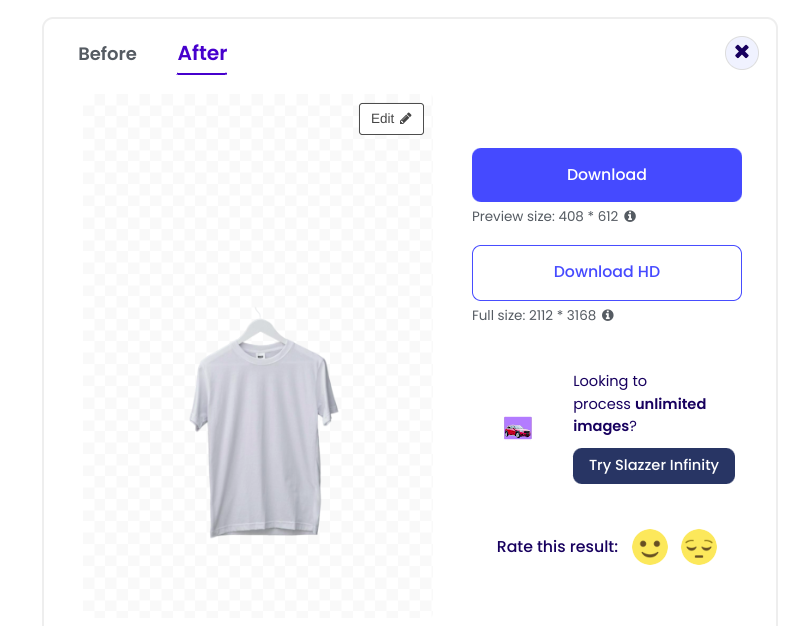Click the info icon next to Full size
Image resolution: width=791 pixels, height=626 pixels.
tap(607, 316)
